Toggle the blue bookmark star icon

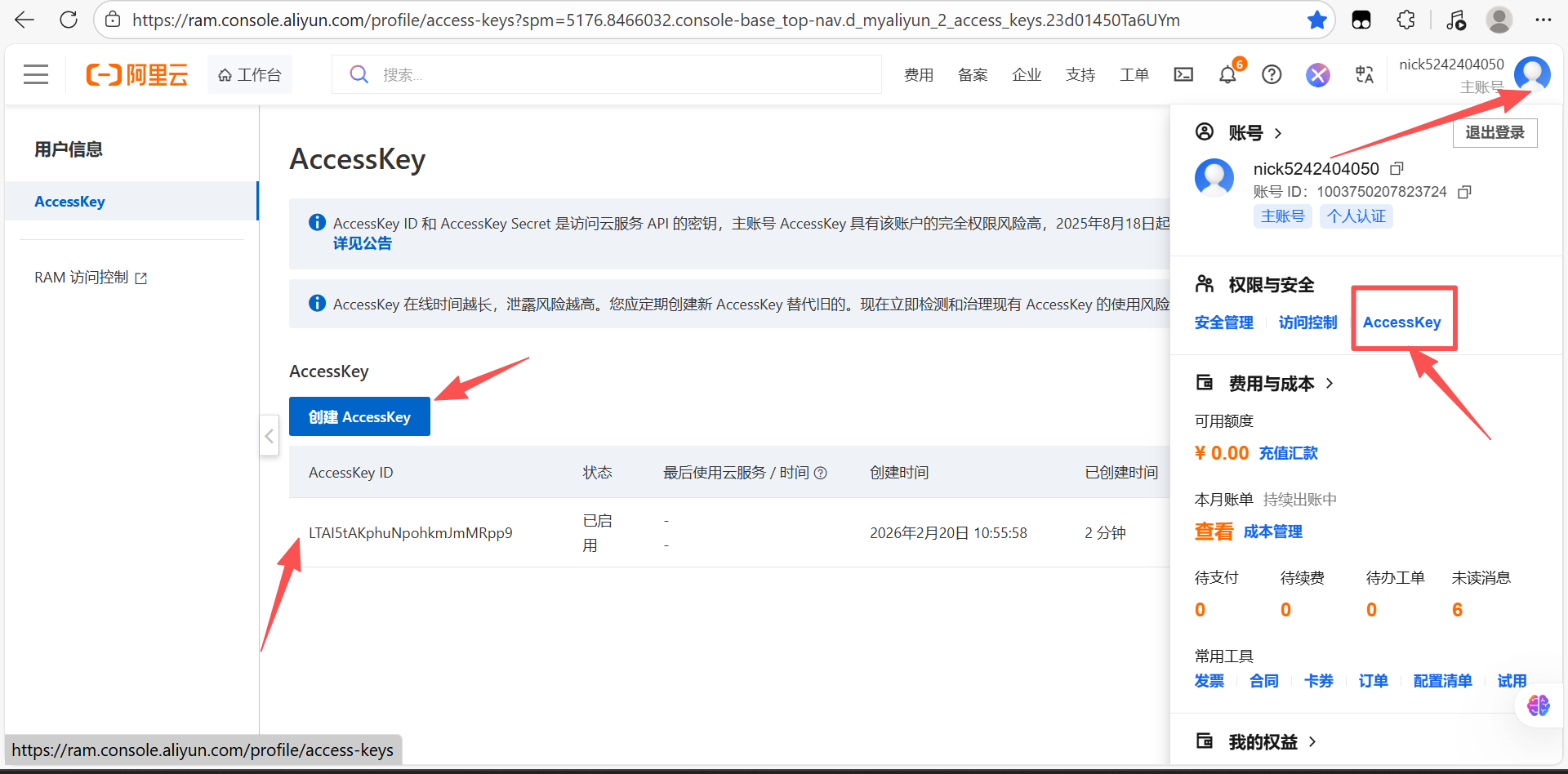[1316, 20]
